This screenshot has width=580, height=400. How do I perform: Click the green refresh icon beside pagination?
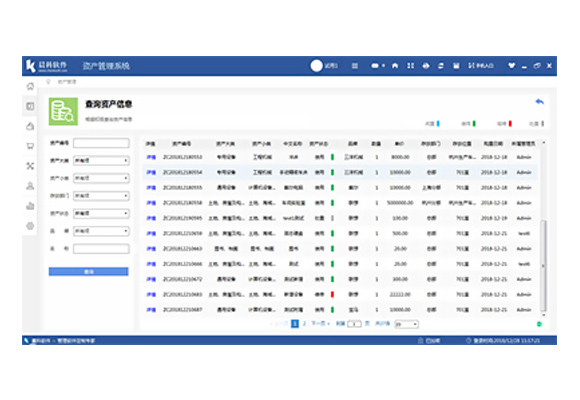pos(539,324)
